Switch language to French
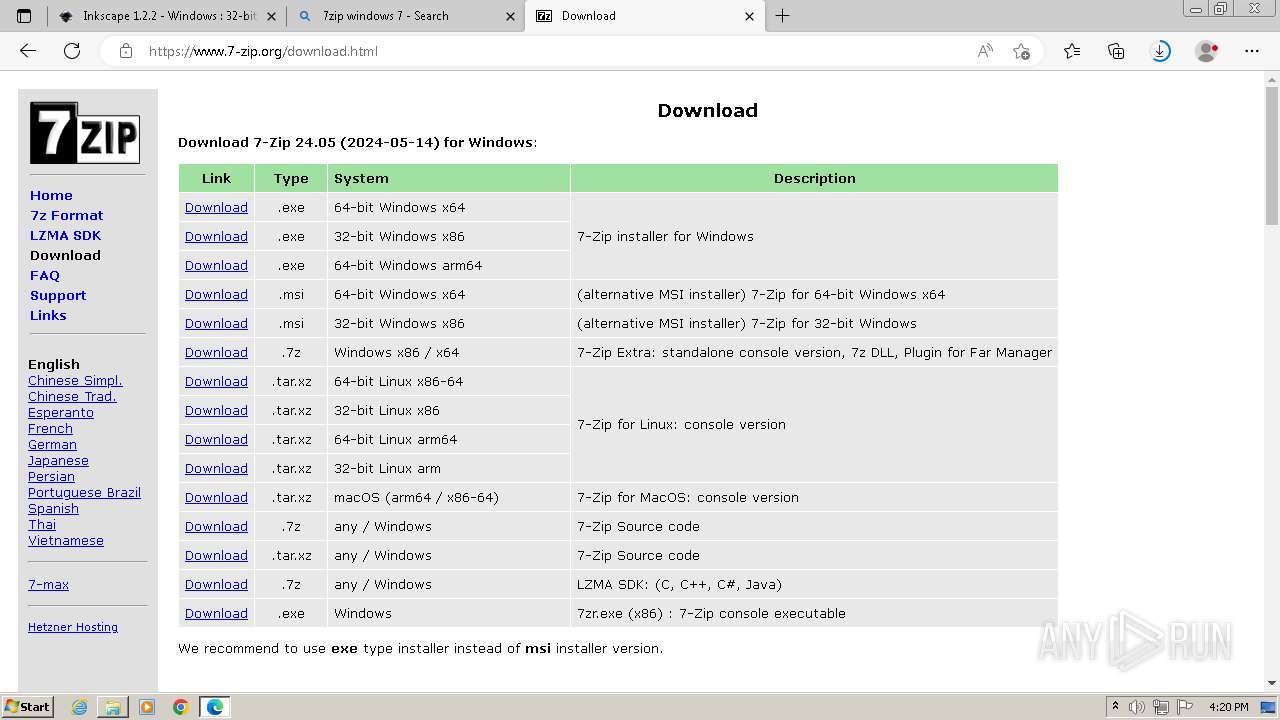This screenshot has width=1280, height=720. pyautogui.click(x=50, y=428)
